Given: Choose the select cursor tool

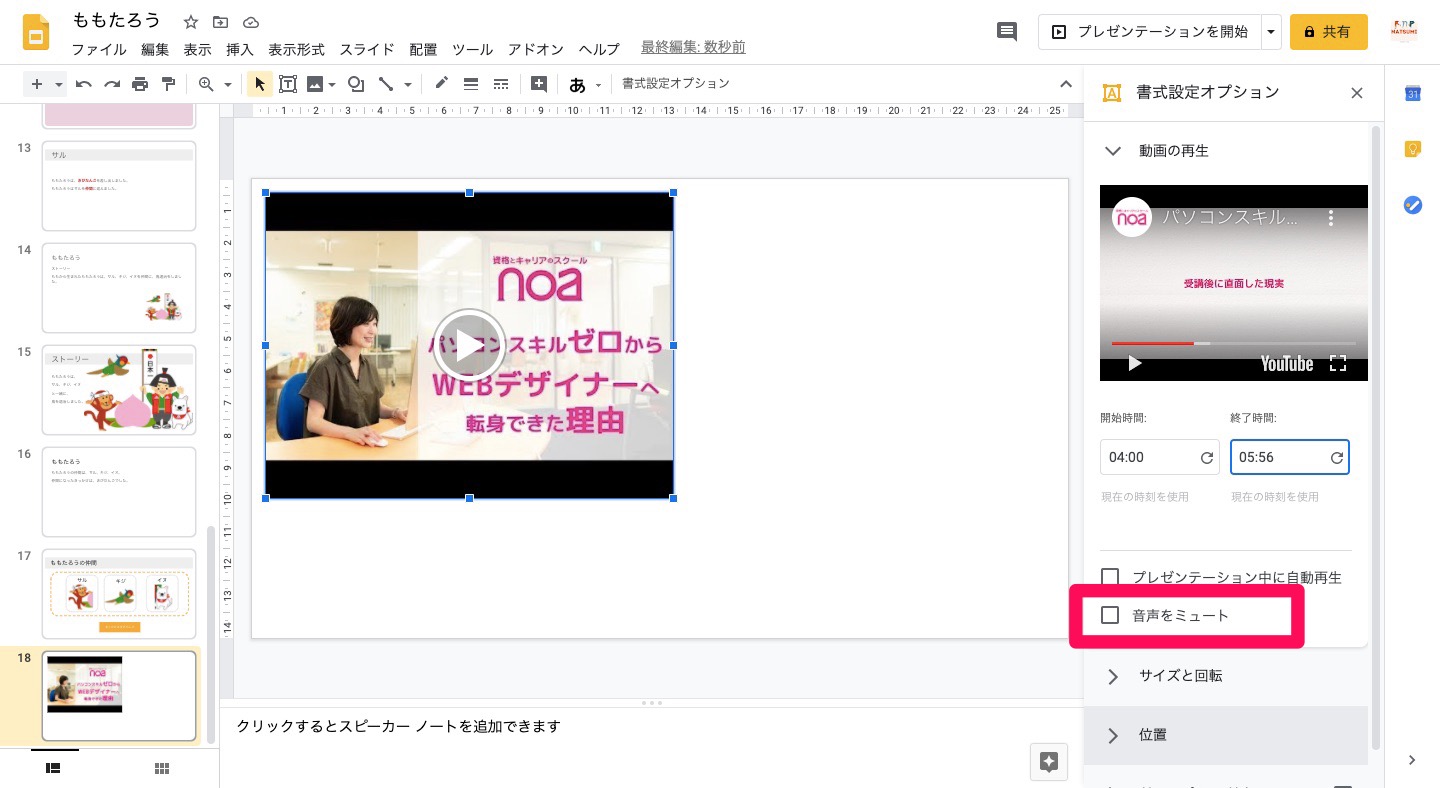Looking at the screenshot, I should click(x=259, y=84).
